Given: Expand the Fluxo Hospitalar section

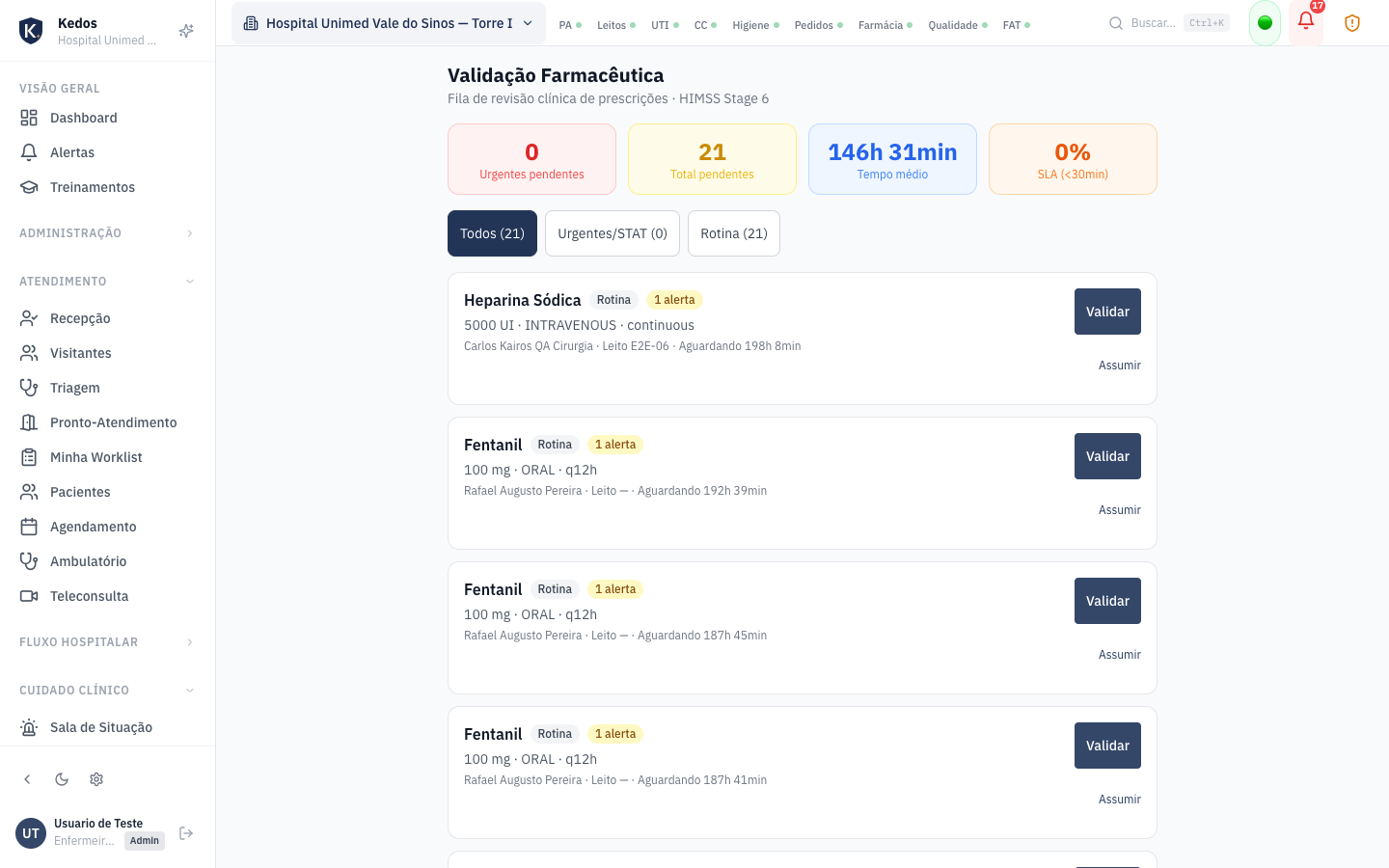Looking at the screenshot, I should pos(107,642).
